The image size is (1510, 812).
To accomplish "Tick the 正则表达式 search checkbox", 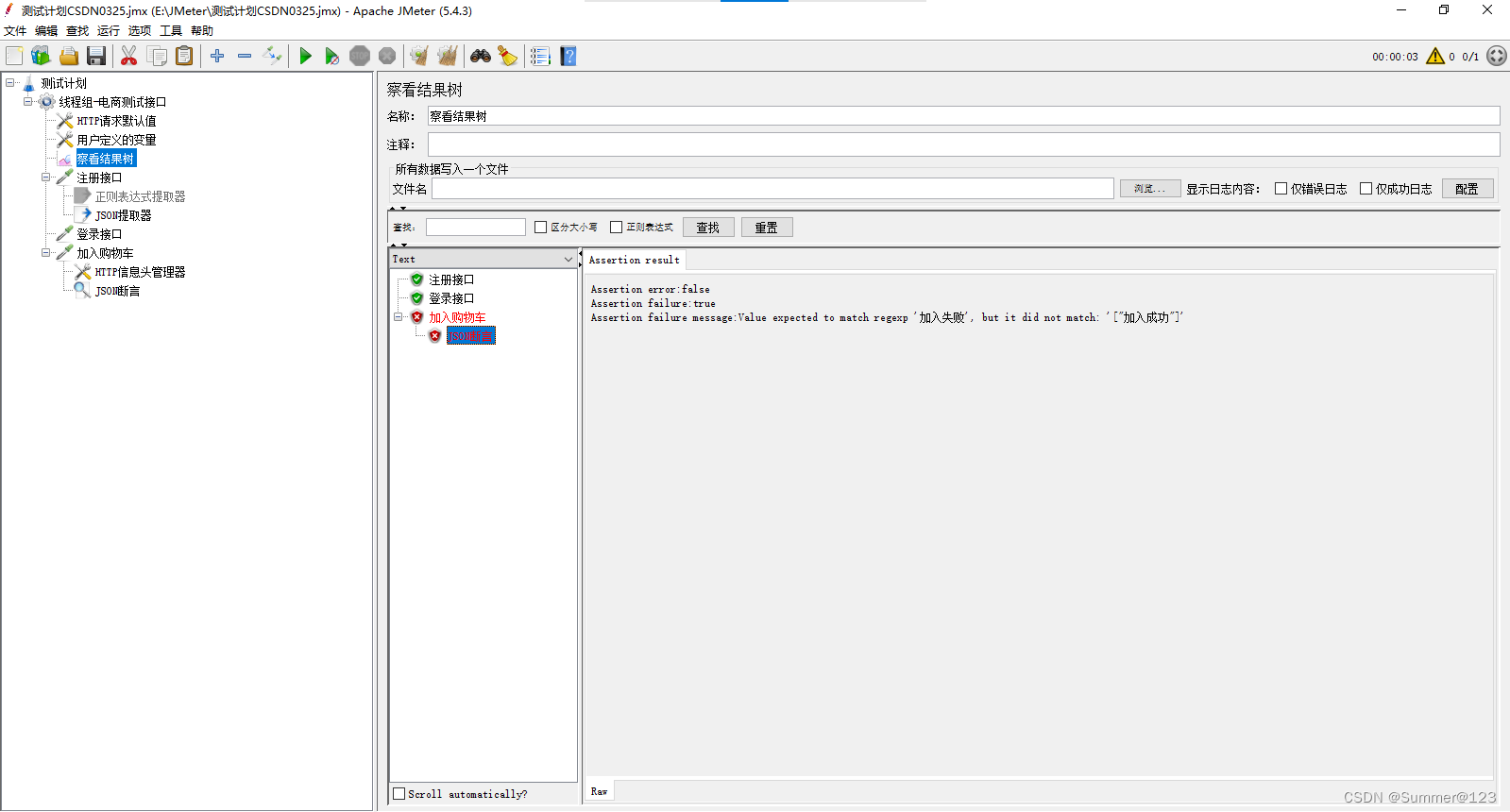I will (x=617, y=228).
